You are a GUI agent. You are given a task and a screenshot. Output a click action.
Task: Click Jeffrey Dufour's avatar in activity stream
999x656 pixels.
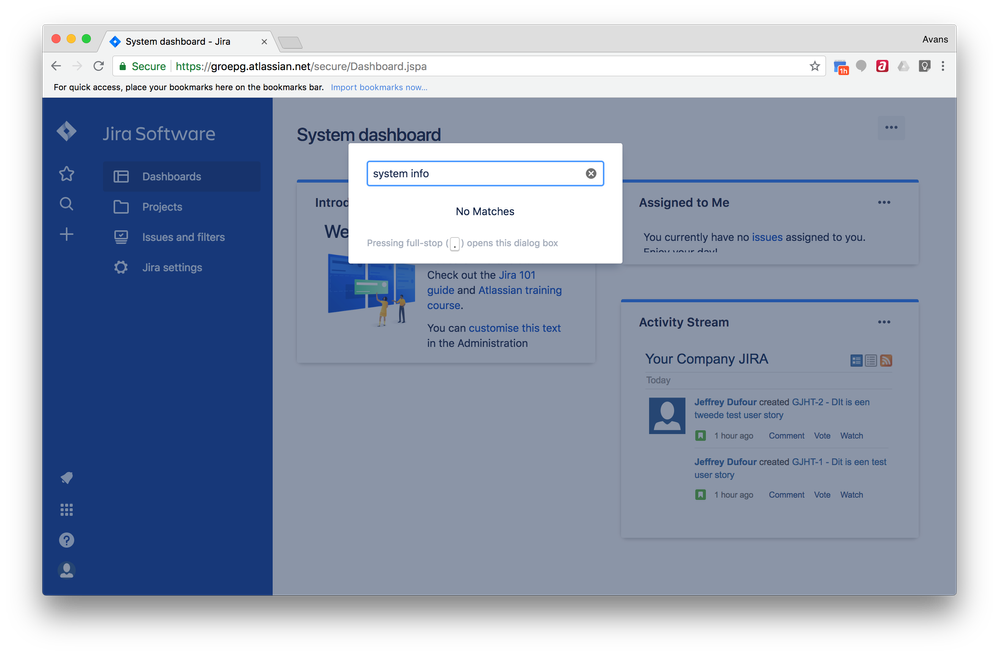click(x=667, y=416)
